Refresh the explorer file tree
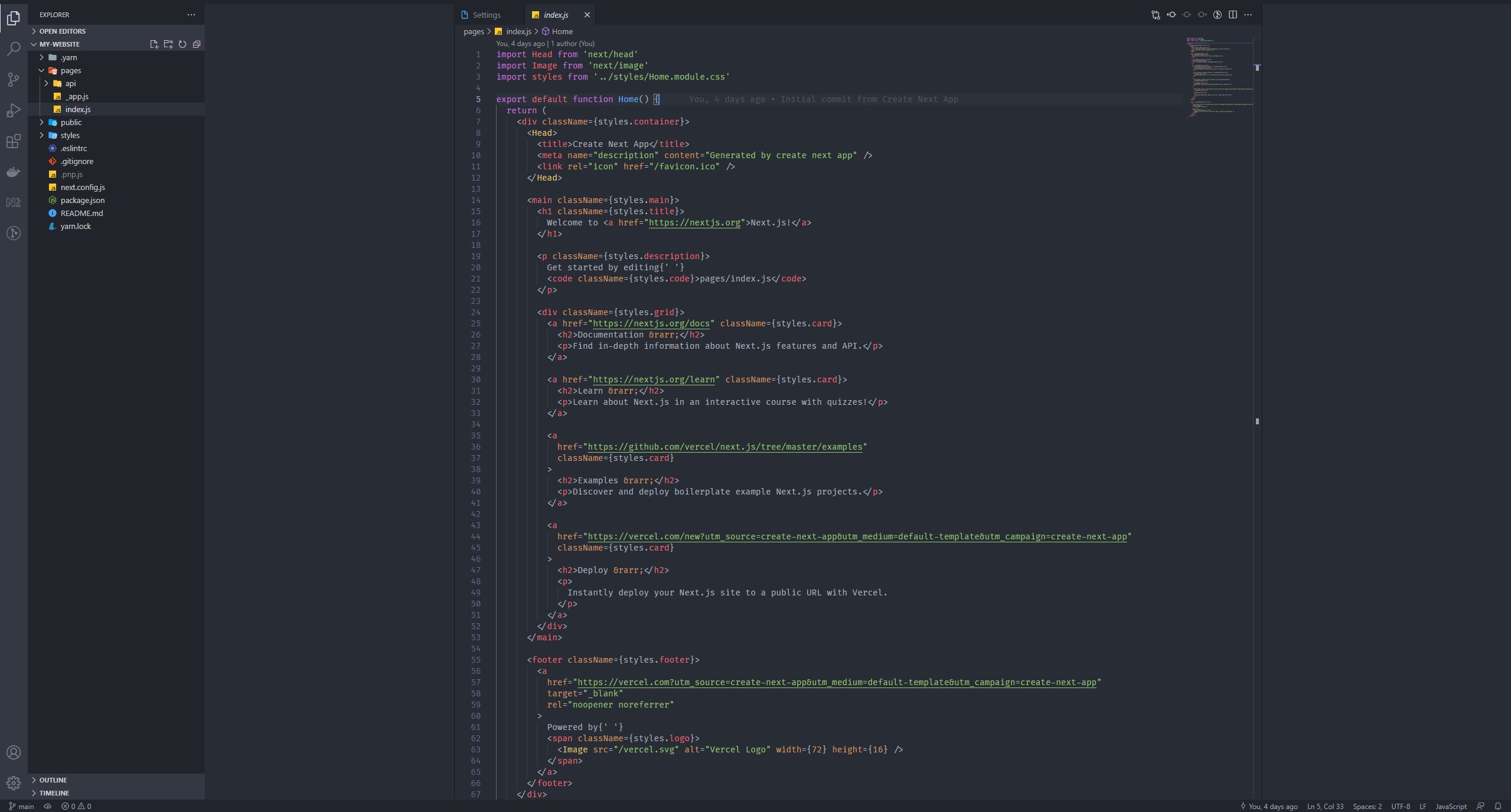This screenshot has height=812, width=1511. coord(182,44)
